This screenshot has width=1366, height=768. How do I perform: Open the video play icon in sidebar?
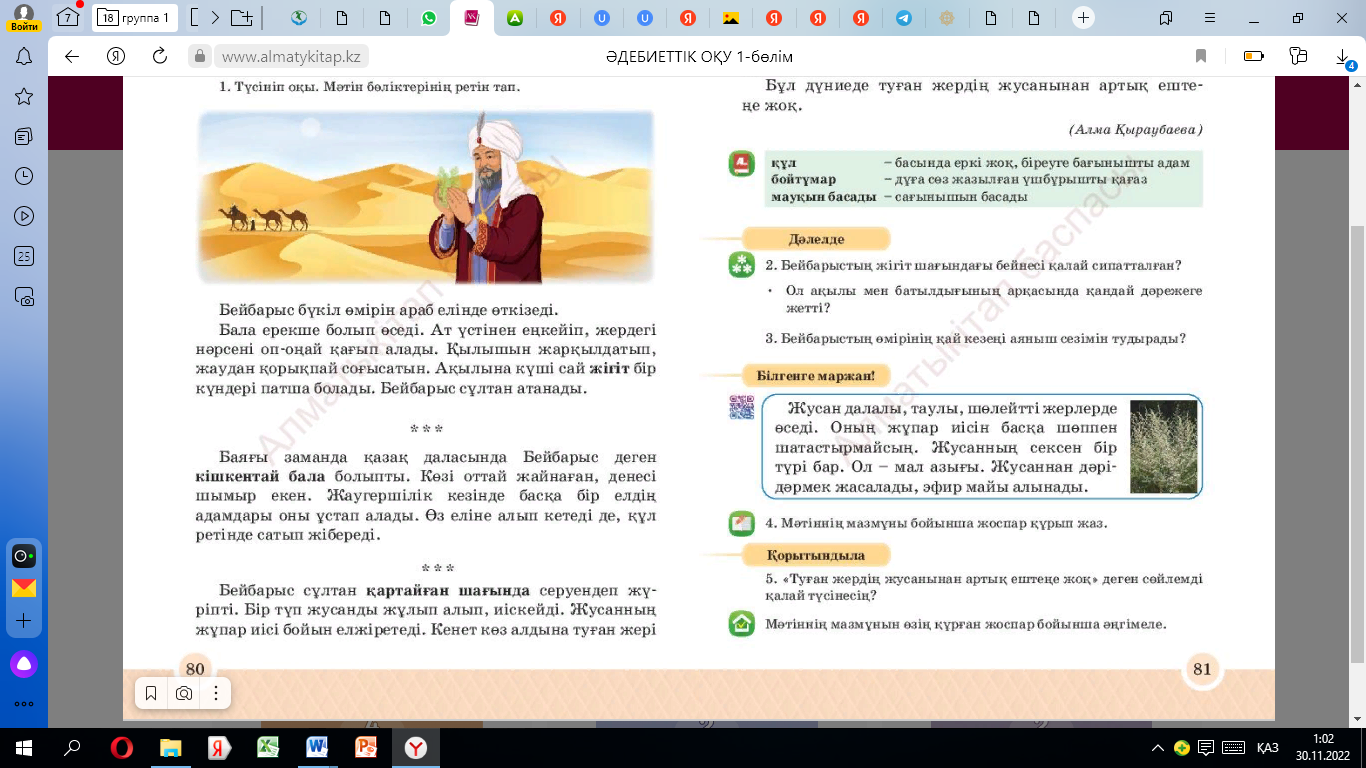24,216
